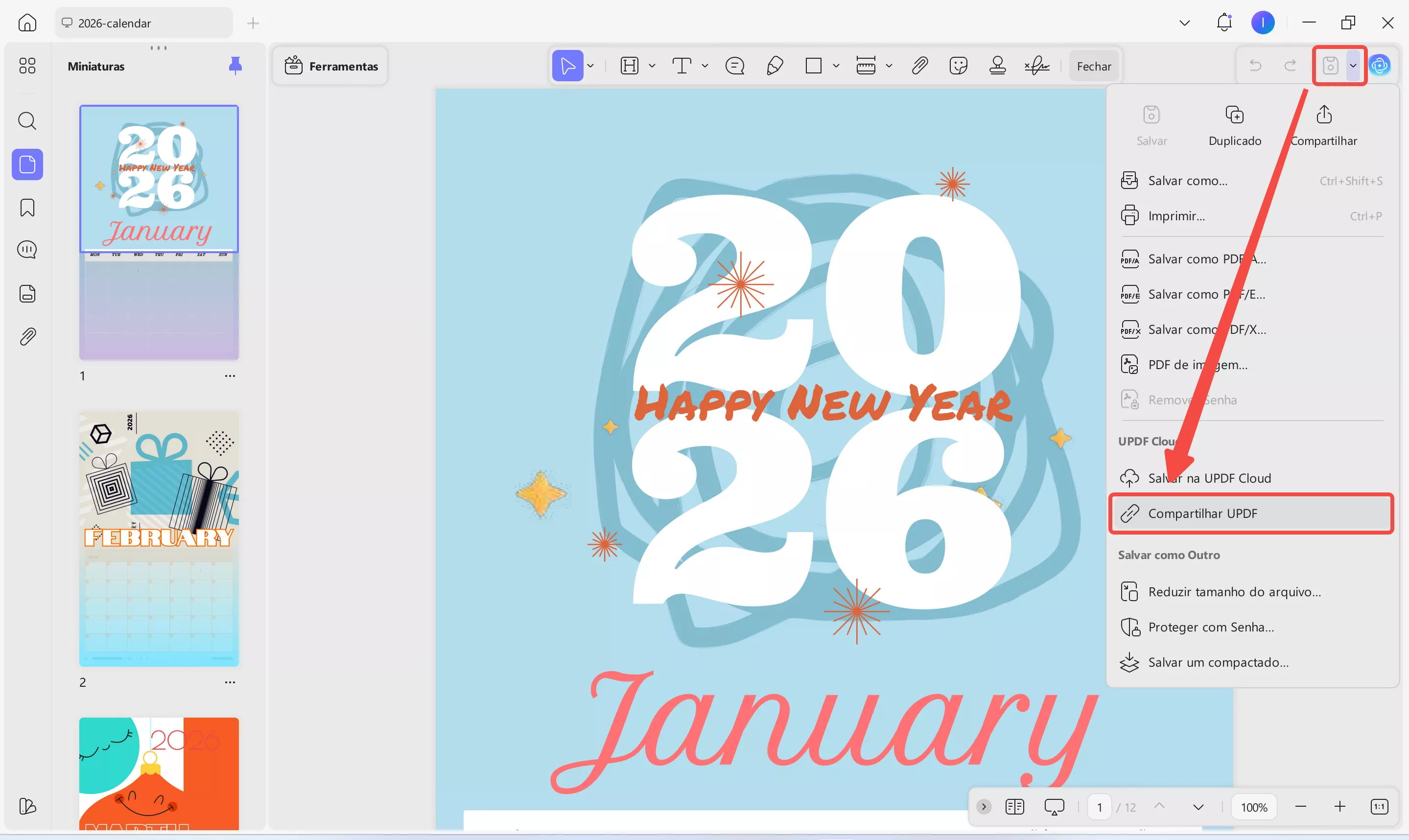Expand the text tool dropdown arrow
Image resolution: width=1409 pixels, height=840 pixels.
(705, 66)
